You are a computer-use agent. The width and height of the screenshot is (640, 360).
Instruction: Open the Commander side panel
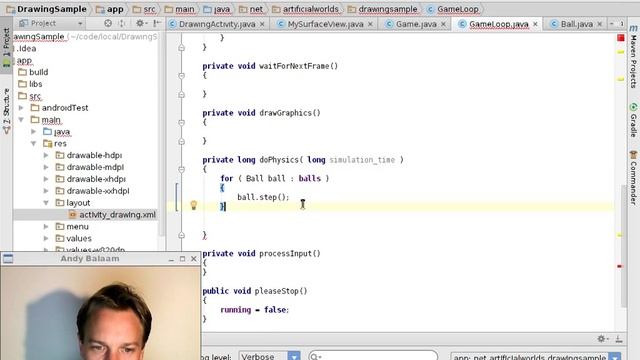pyautogui.click(x=633, y=178)
